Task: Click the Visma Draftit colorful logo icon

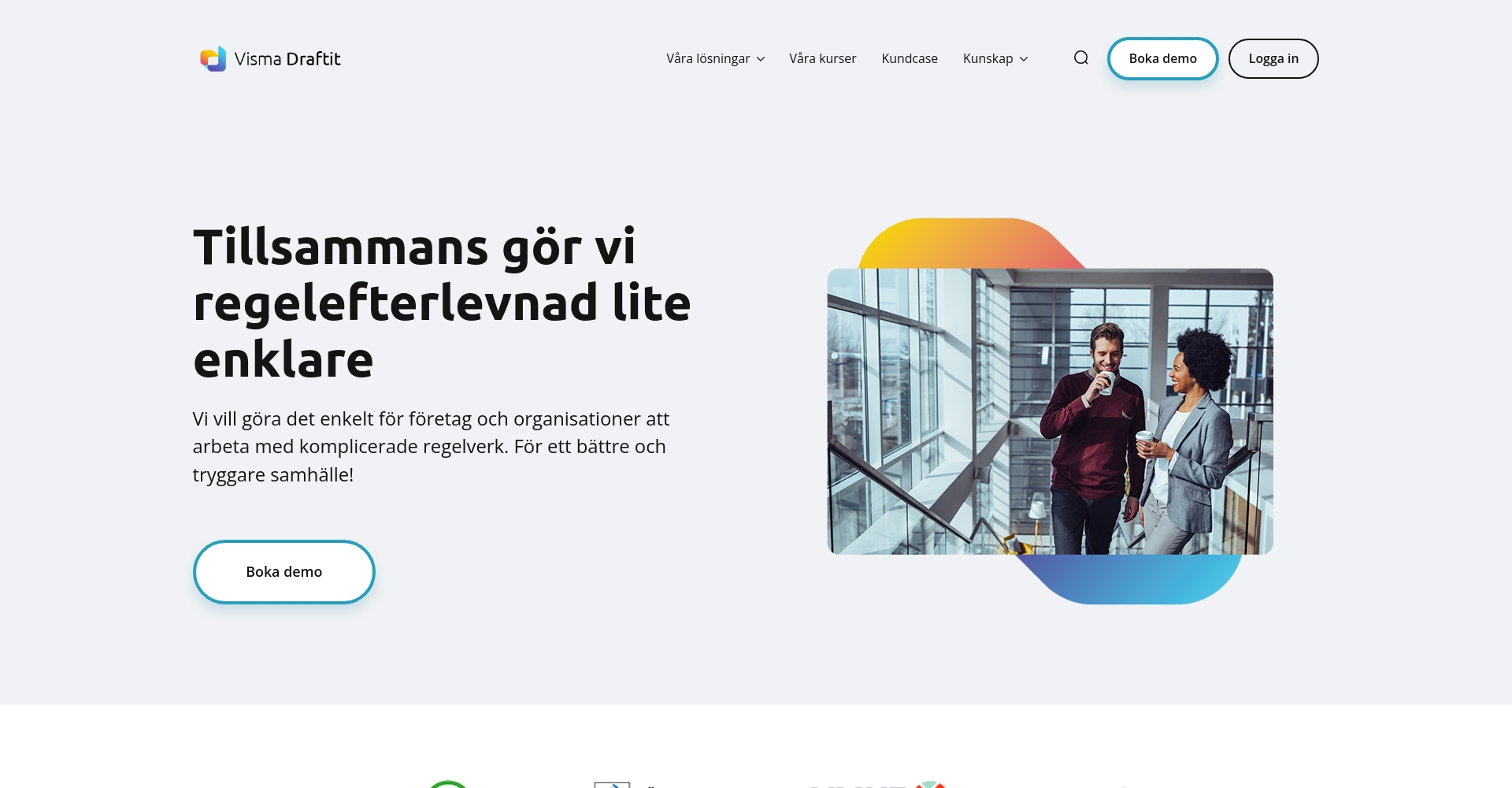Action: pos(213,58)
